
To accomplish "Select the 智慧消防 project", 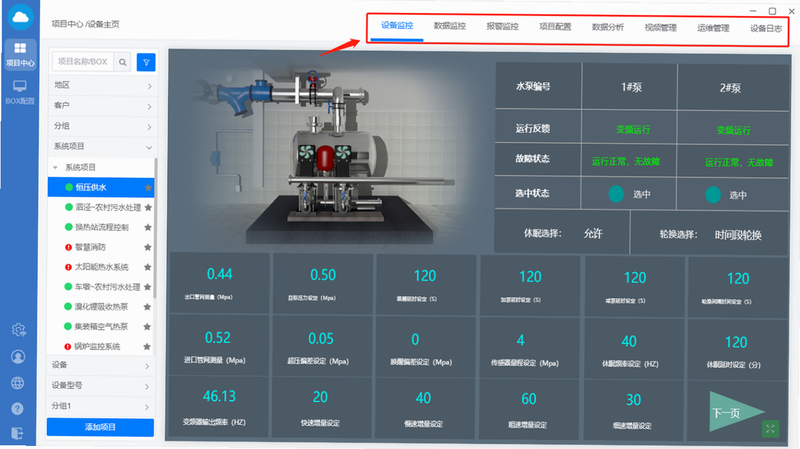I will click(x=90, y=247).
